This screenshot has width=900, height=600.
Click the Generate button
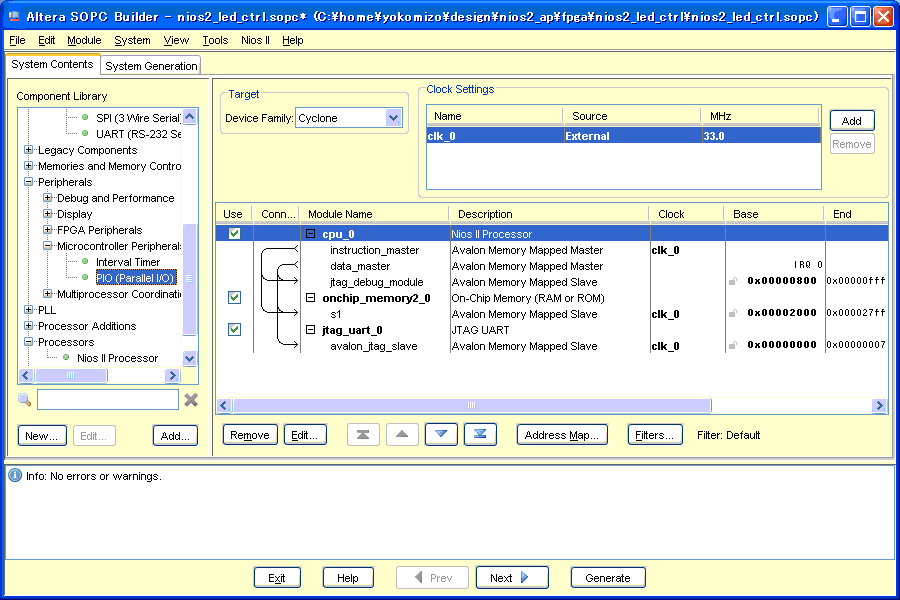pyautogui.click(x=608, y=578)
